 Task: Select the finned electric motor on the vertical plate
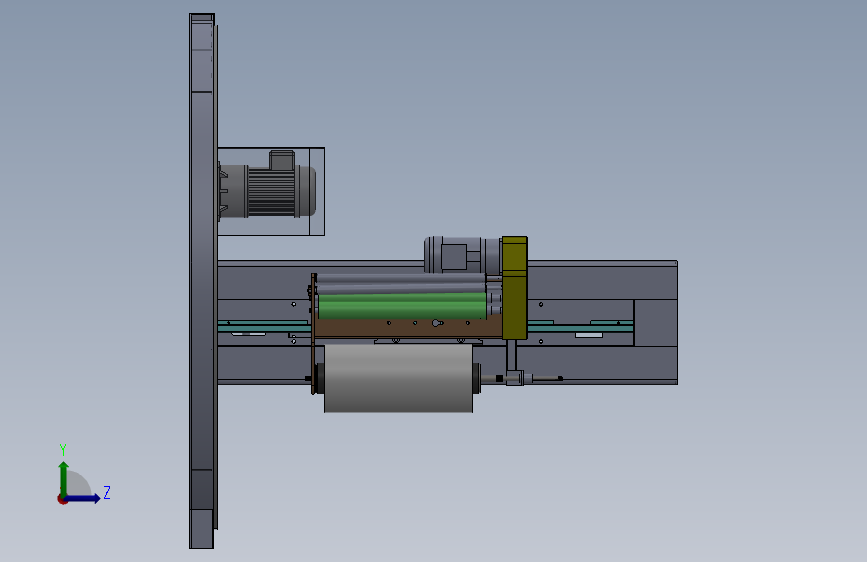pos(268,191)
